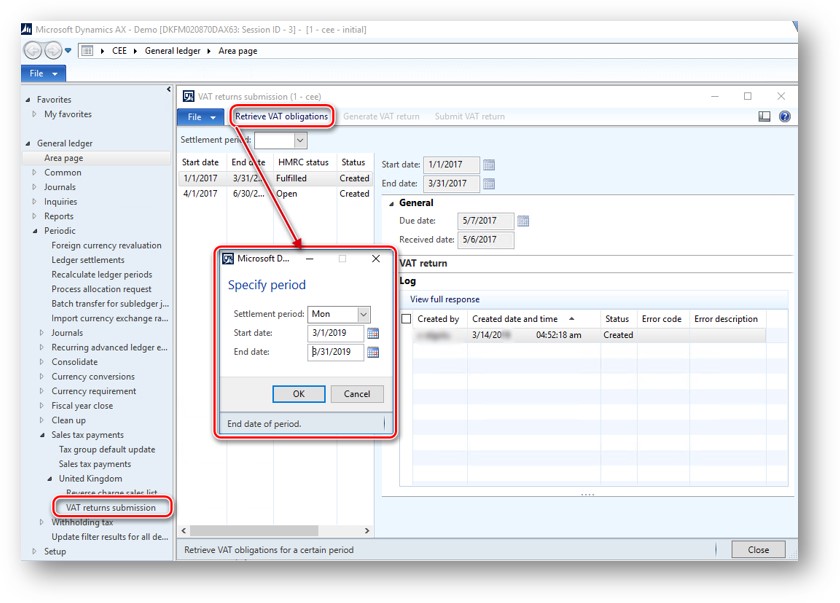
Task: Click Start date field in dialog
Action: tap(335, 333)
